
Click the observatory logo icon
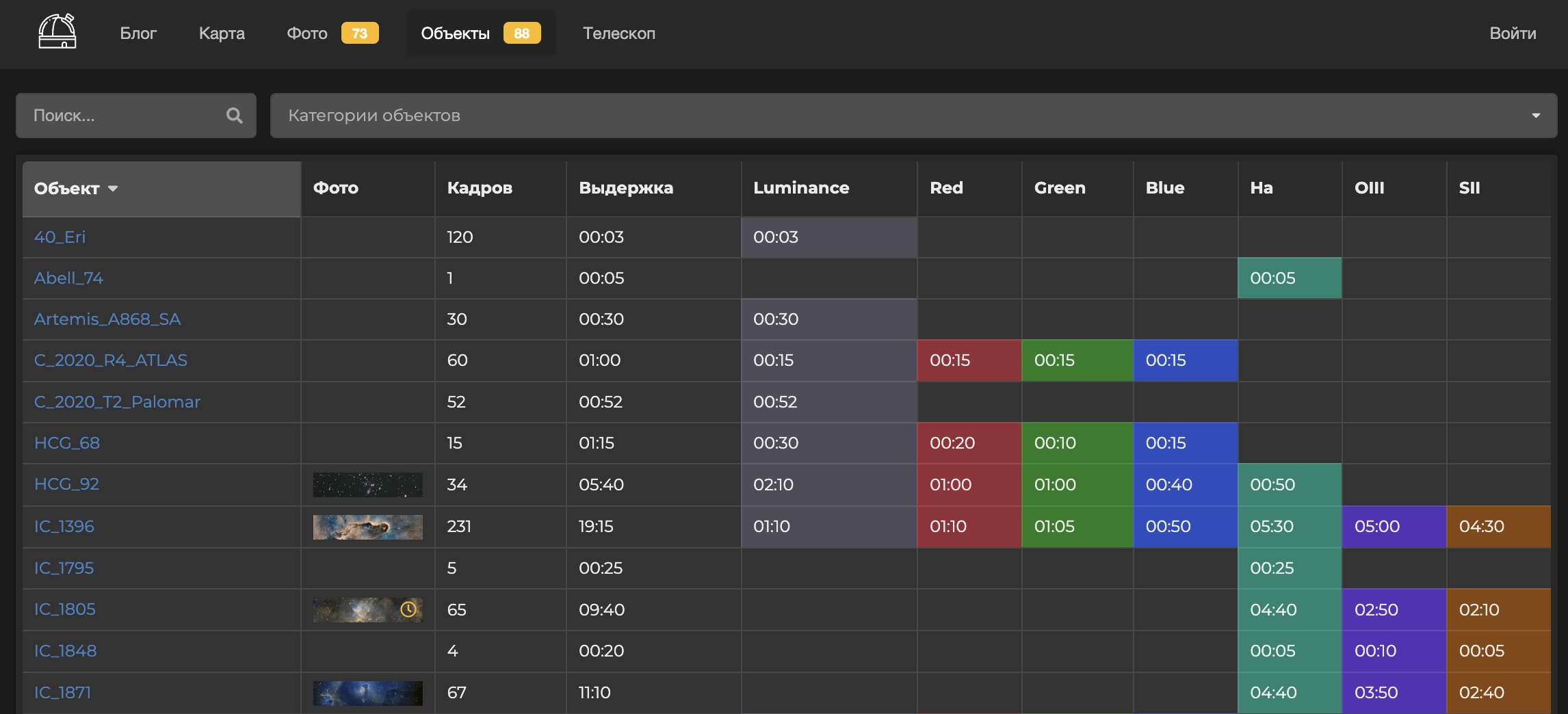(57, 32)
